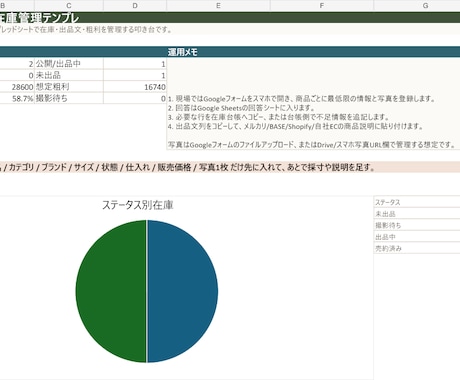Click 撮影待ち label in column C

point(69,98)
